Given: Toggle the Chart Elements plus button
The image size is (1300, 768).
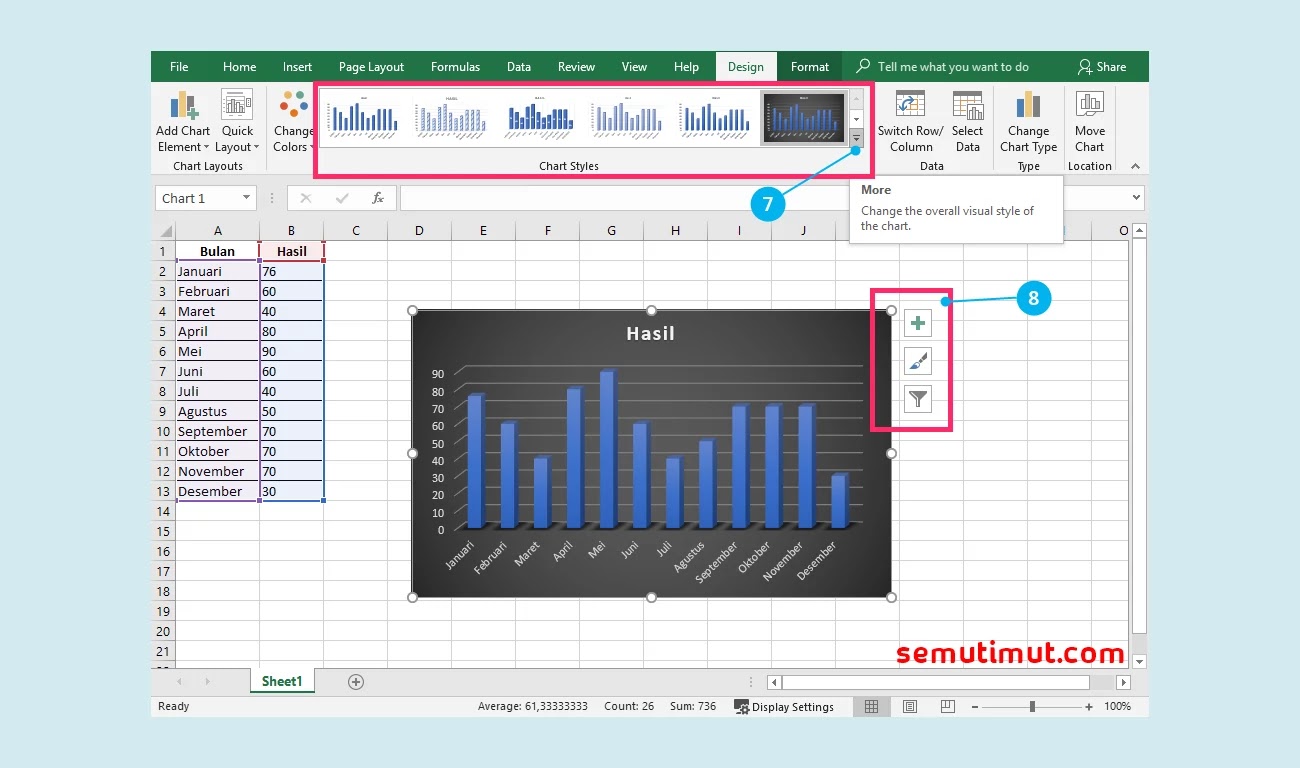Looking at the screenshot, I should [x=917, y=322].
